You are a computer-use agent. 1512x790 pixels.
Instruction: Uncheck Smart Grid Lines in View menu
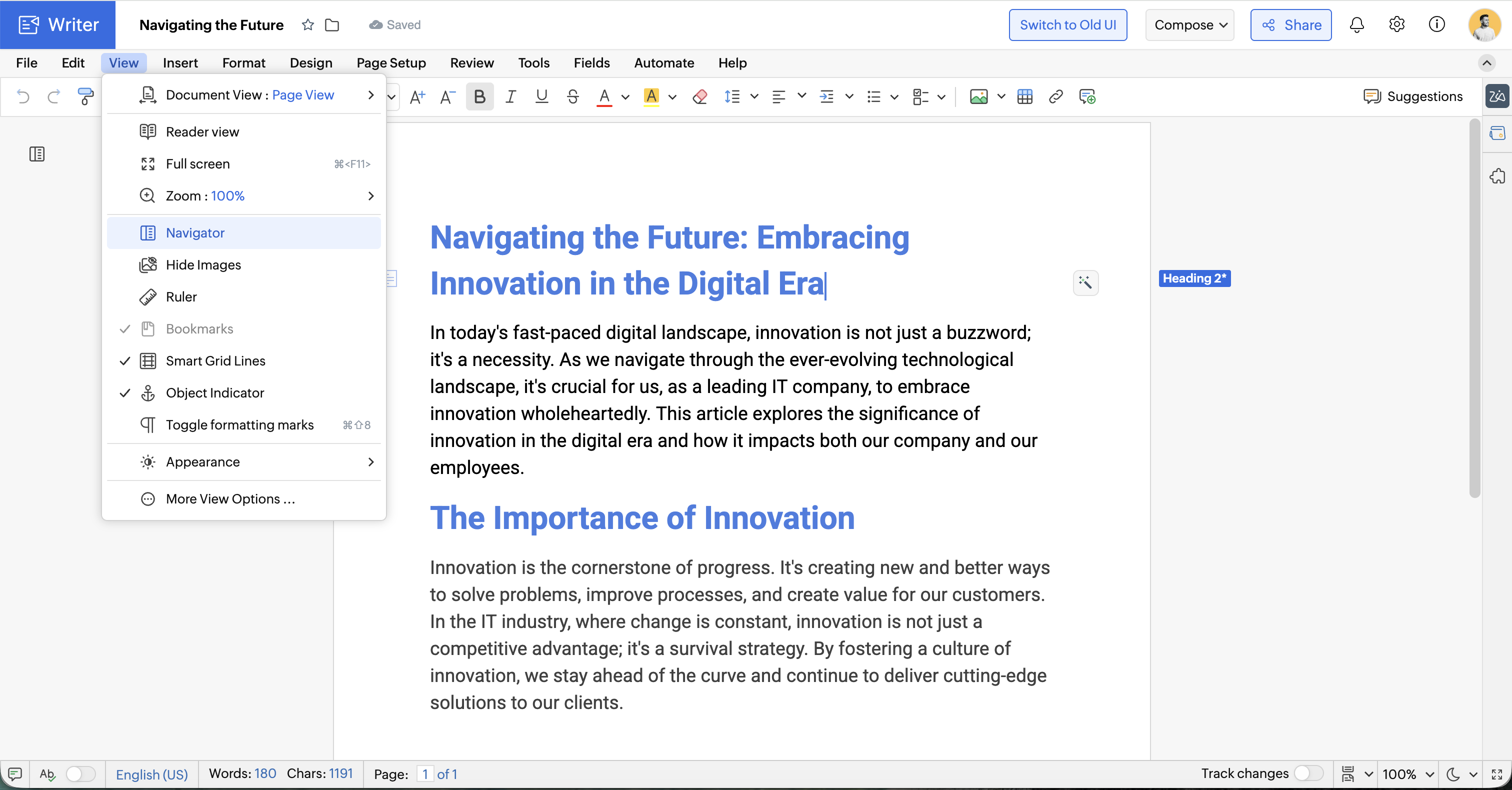pos(215,361)
